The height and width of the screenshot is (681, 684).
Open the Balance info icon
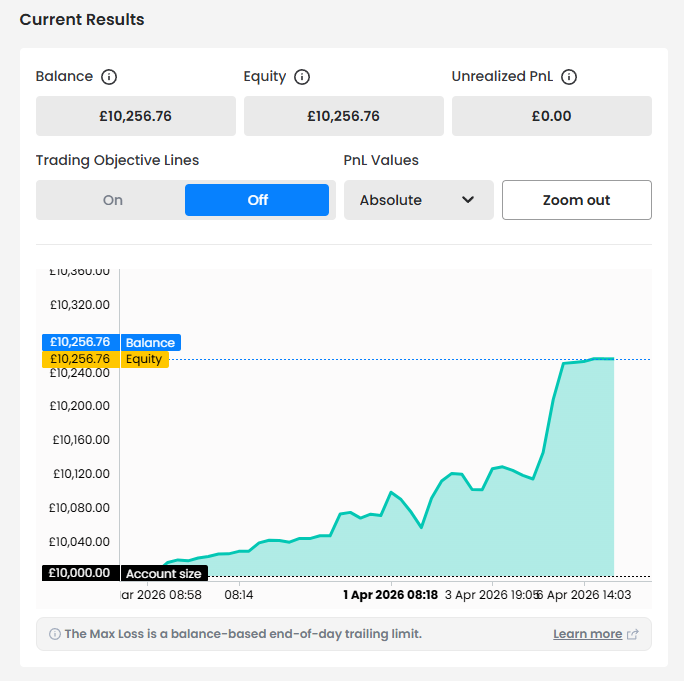pos(109,77)
